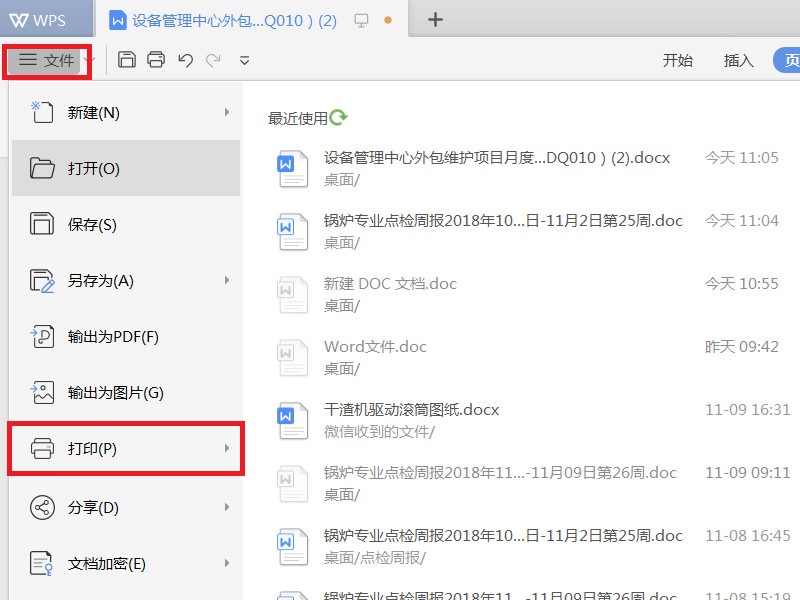Viewport: 800px width, 600px height.
Task: Click document icon of 干渣机驱动滚筒图纸.docx
Action: 292,420
